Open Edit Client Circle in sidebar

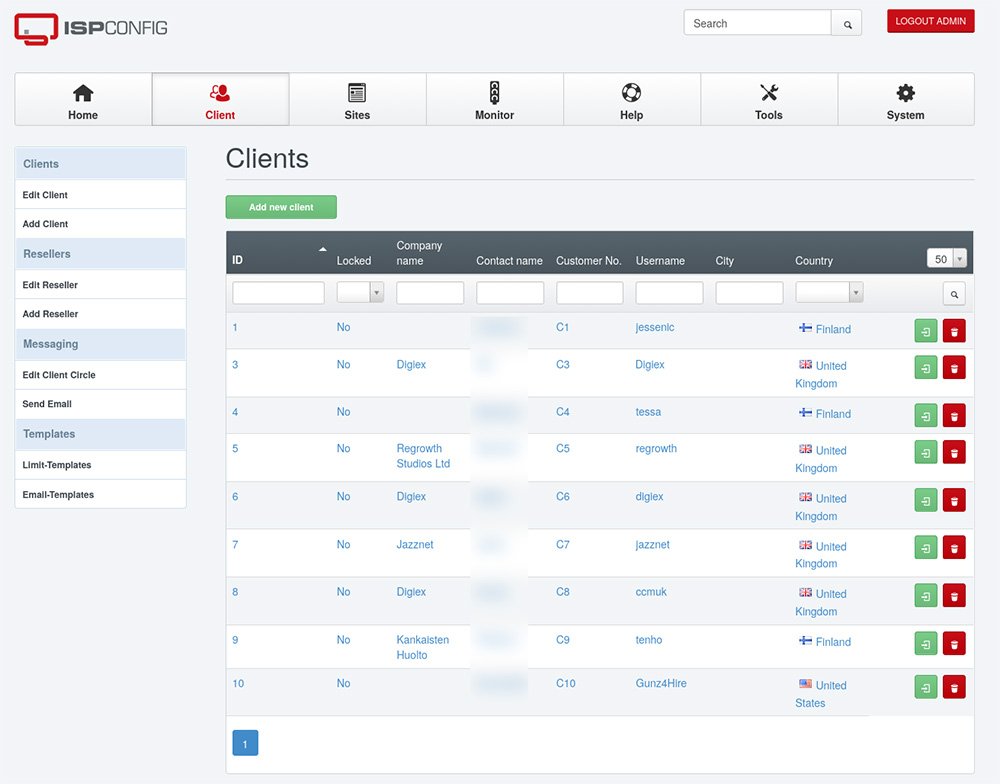tap(101, 374)
